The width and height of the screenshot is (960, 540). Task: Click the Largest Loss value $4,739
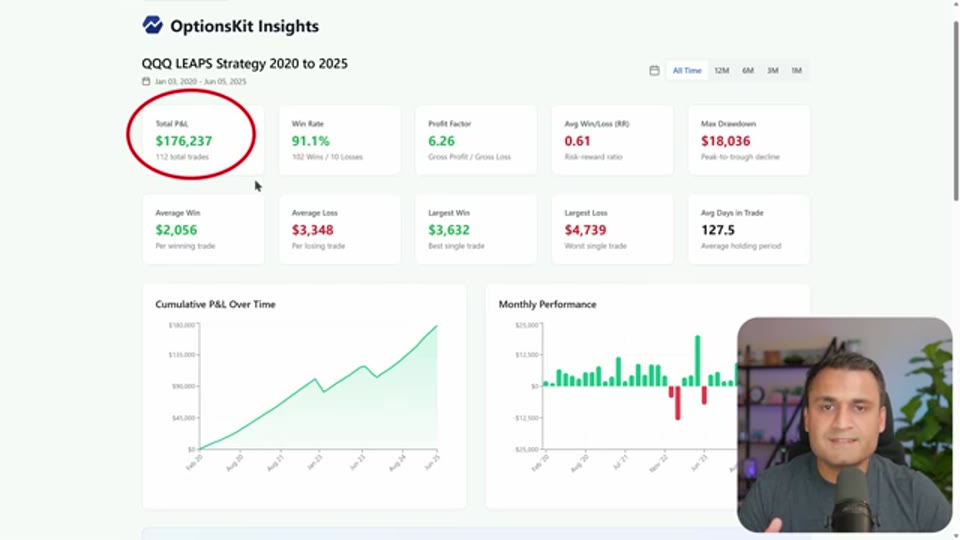(x=585, y=230)
